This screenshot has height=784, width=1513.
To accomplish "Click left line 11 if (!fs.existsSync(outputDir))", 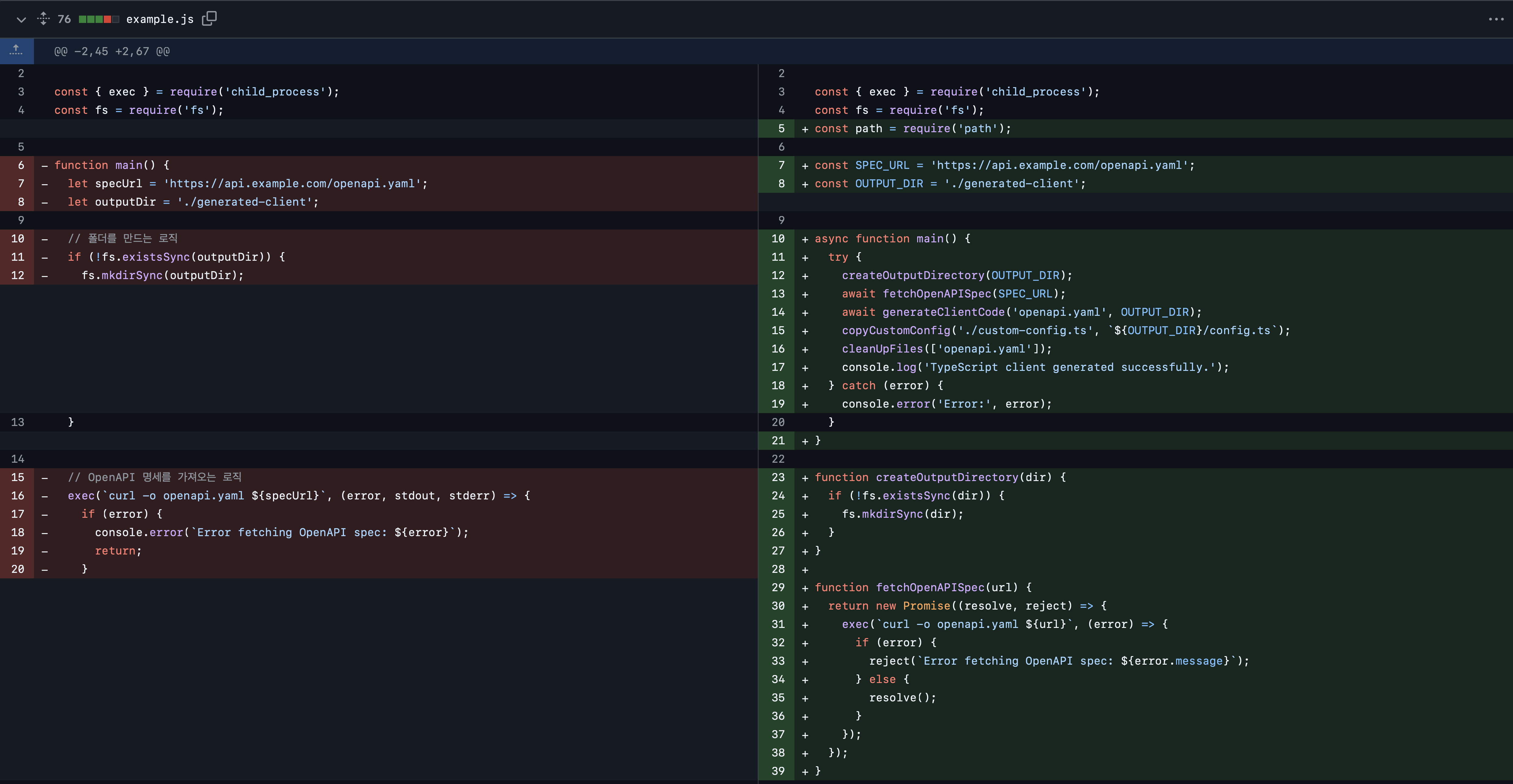I will click(x=176, y=257).
